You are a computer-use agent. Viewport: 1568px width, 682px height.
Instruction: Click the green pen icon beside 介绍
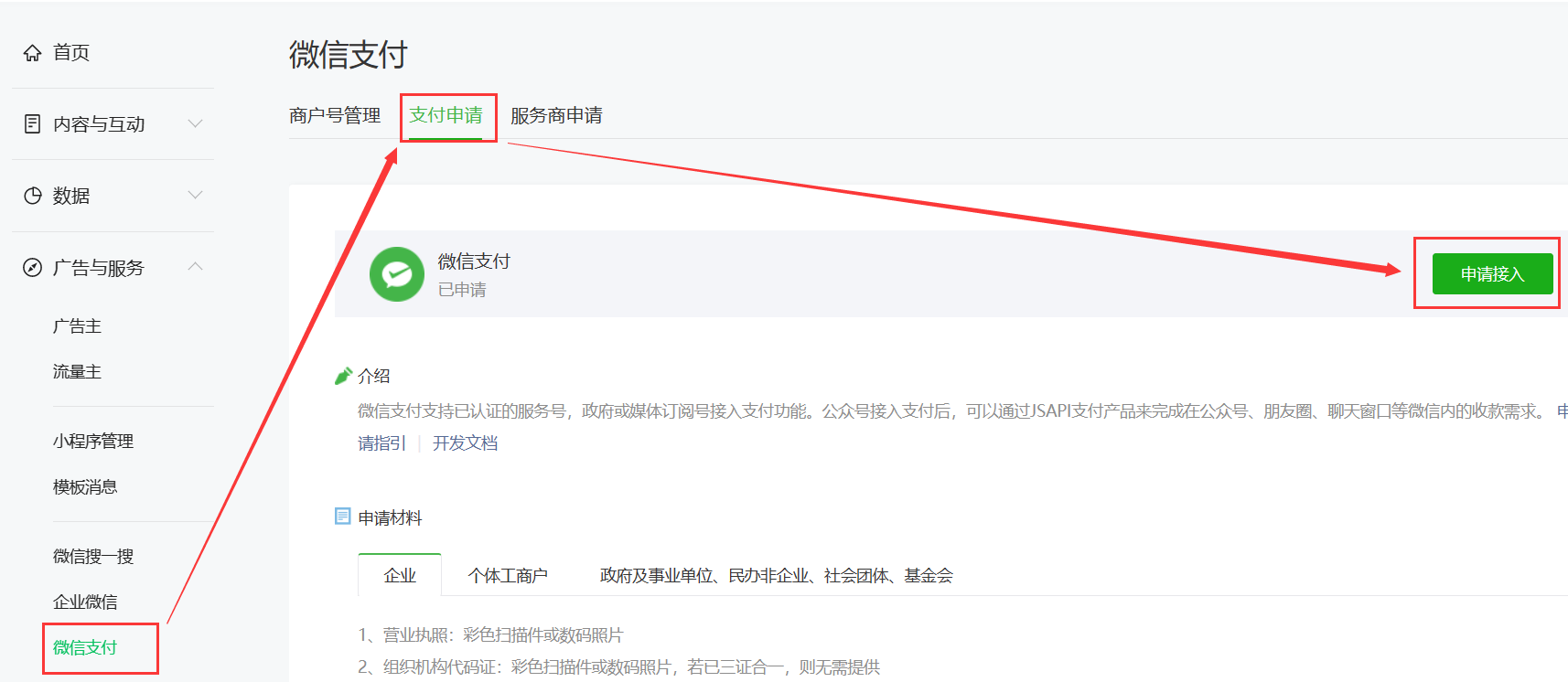coord(343,376)
